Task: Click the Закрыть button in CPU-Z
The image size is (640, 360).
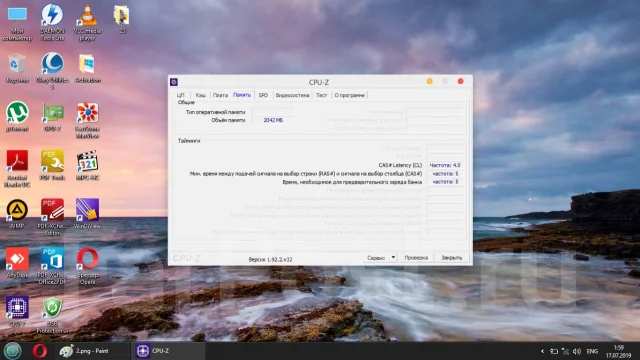Action: point(451,258)
